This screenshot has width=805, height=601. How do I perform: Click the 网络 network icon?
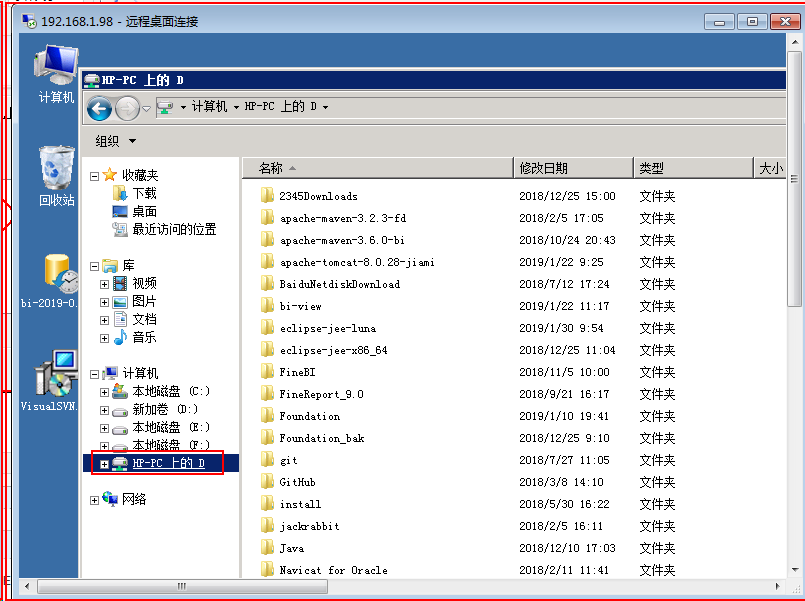pos(110,498)
